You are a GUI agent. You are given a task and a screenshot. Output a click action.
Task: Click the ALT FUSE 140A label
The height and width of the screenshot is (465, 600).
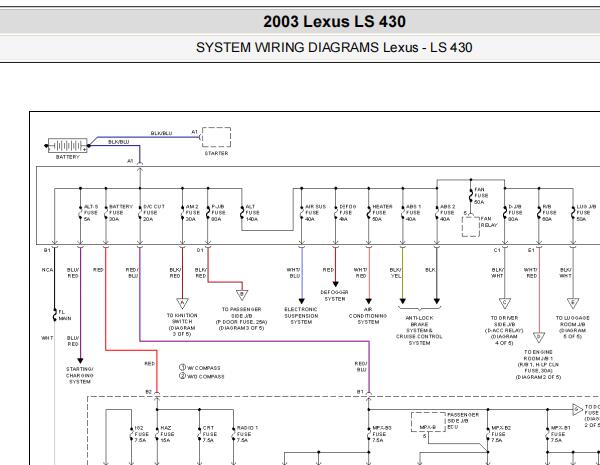[x=252, y=213]
